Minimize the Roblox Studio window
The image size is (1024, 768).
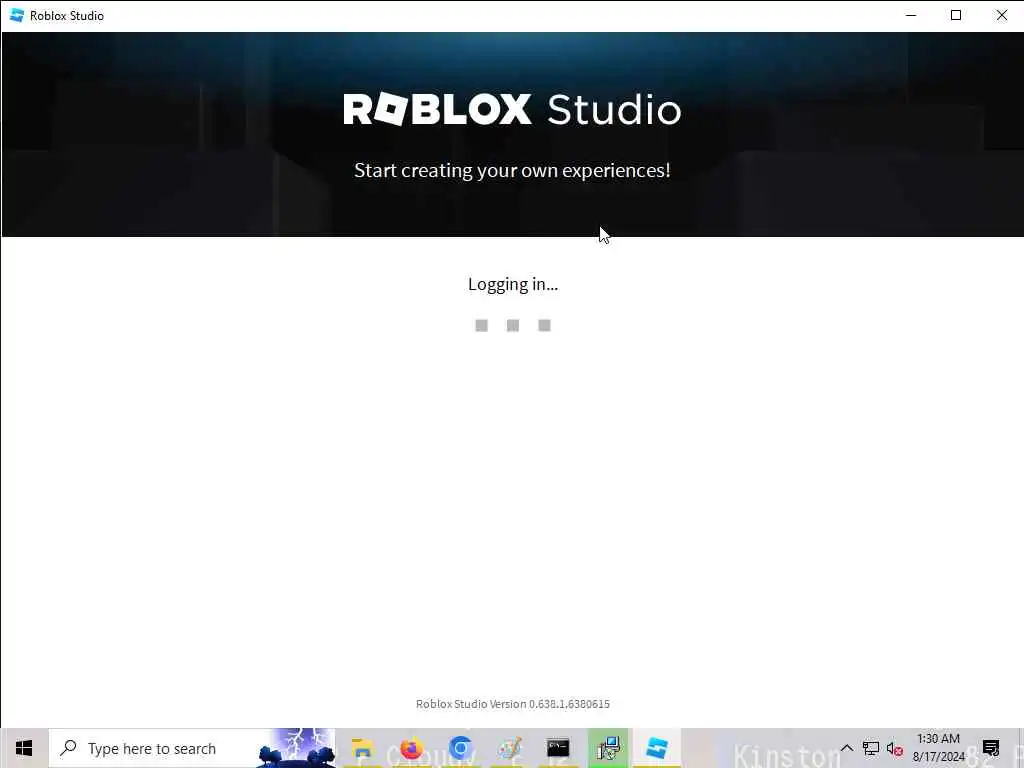[x=911, y=15]
